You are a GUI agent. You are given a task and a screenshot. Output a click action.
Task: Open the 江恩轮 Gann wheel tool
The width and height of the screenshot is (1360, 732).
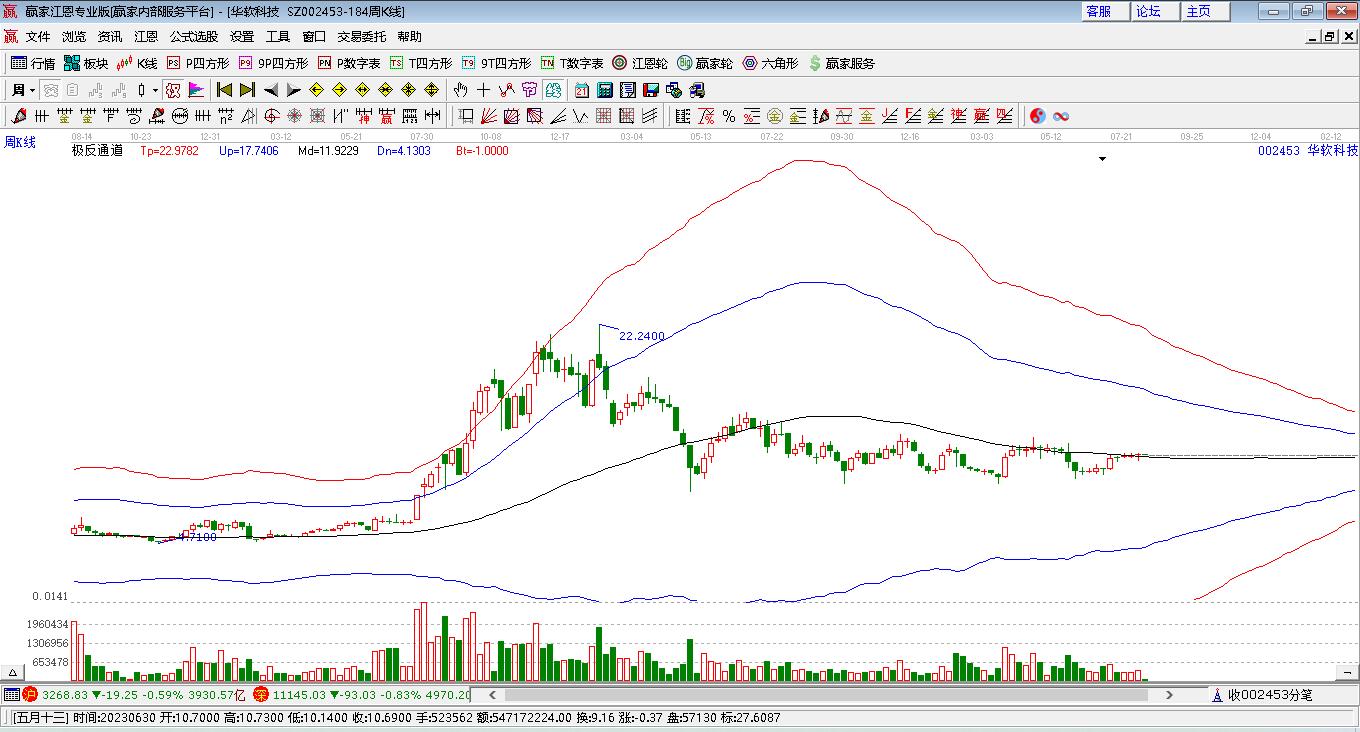pyautogui.click(x=640, y=63)
